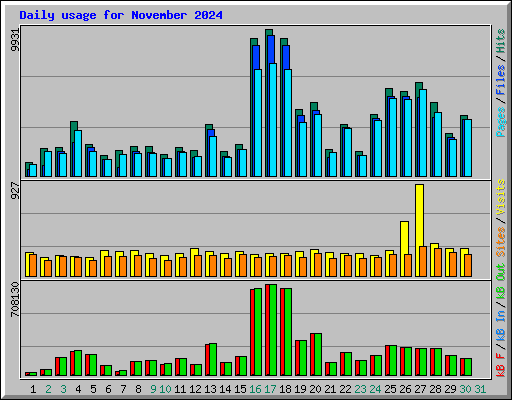The width and height of the screenshot is (512, 400).
Task: Click day label "31" on the x-axis
Action: pos(480,389)
